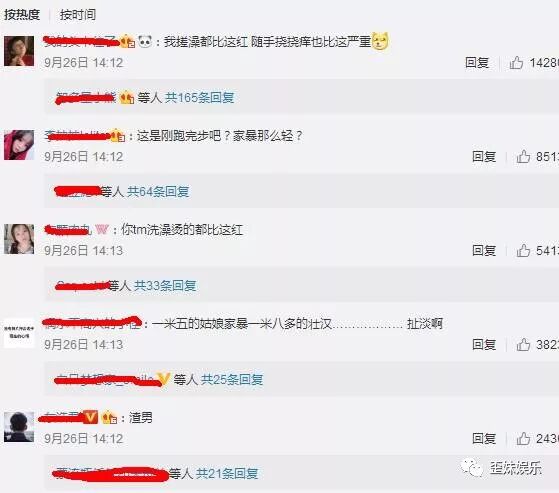The image size is (559, 493).
Task: Like the comment posted at 14:12 with 1428 likes
Action: [516, 63]
